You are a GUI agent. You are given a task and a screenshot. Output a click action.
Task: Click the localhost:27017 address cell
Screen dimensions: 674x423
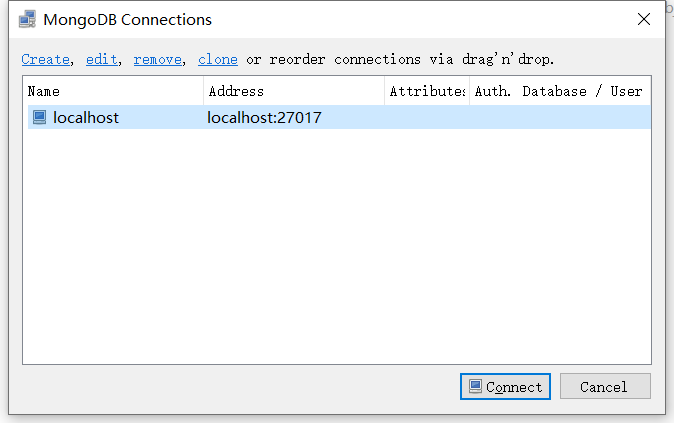click(264, 117)
